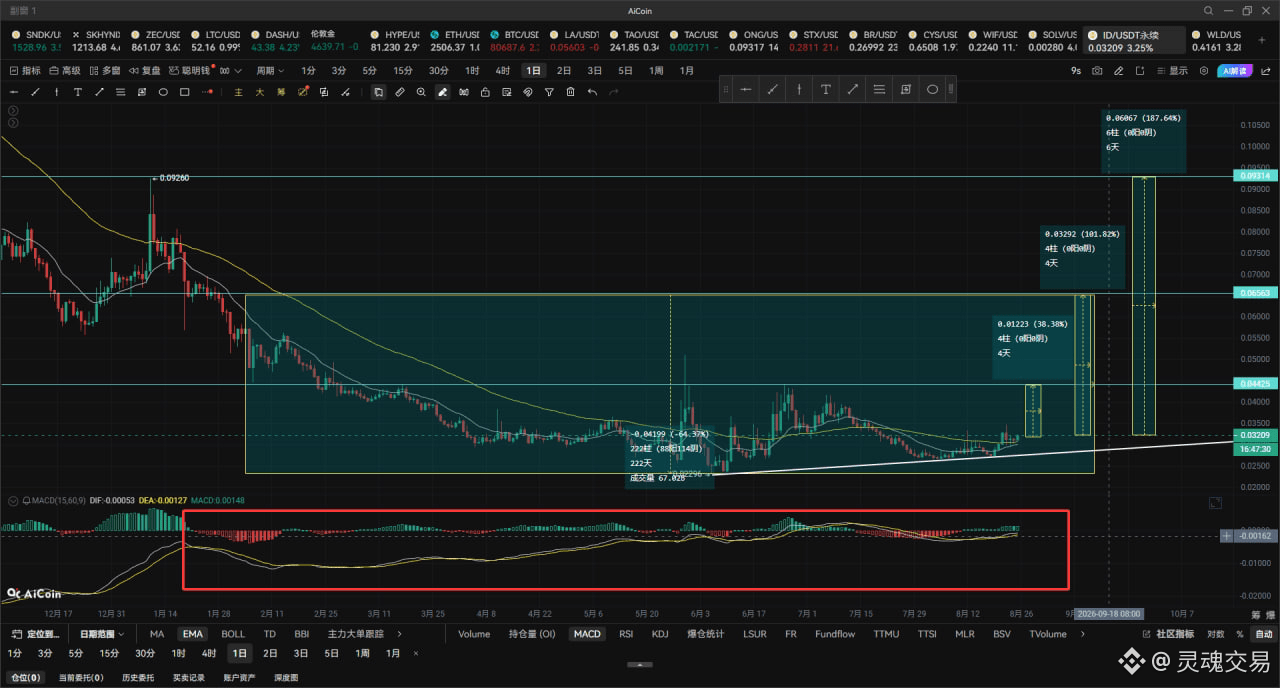1280x688 pixels.
Task: Click the 2026-09-18 08:00 date marker
Action: click(1108, 612)
